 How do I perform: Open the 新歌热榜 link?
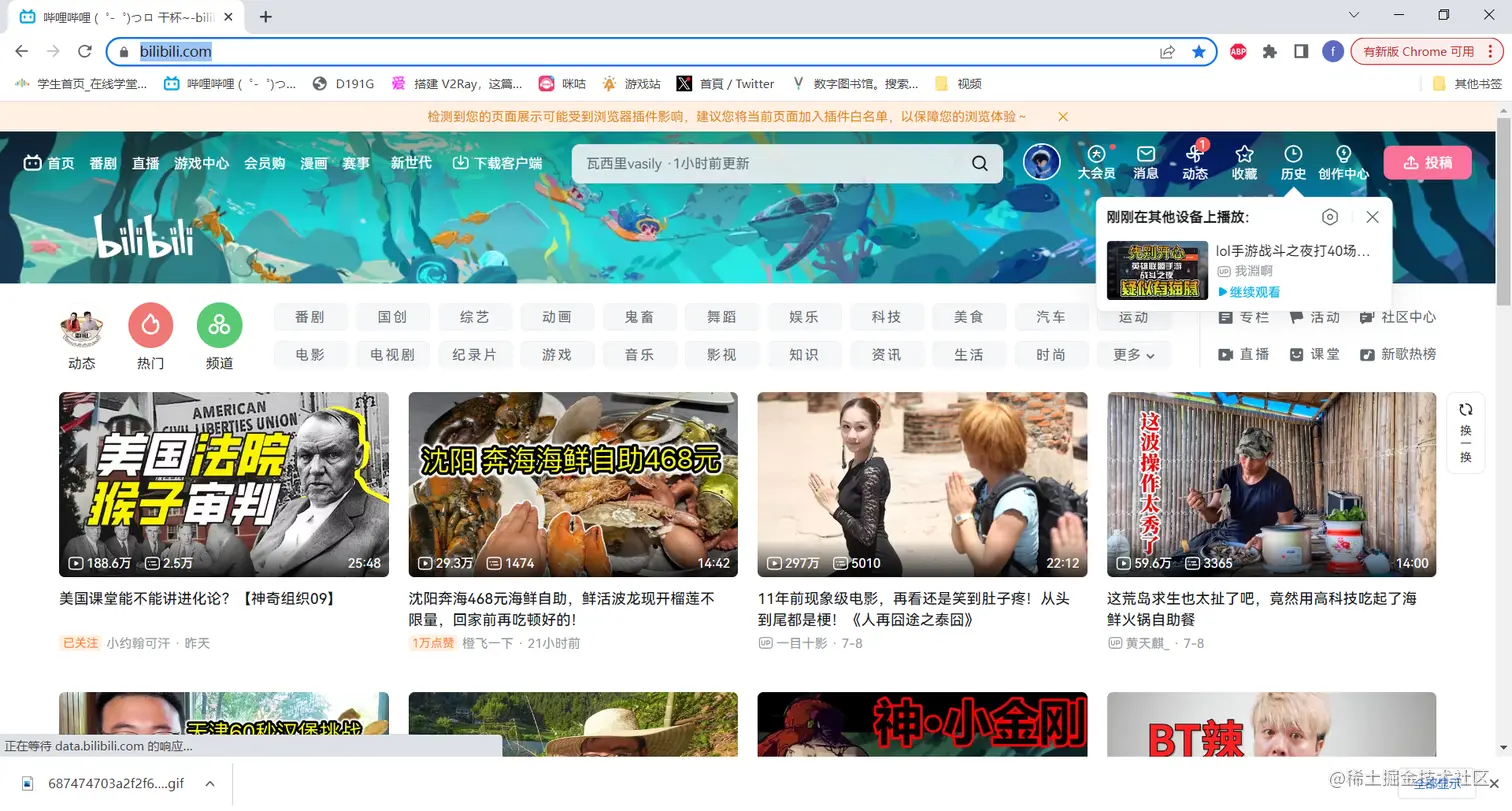1398,355
